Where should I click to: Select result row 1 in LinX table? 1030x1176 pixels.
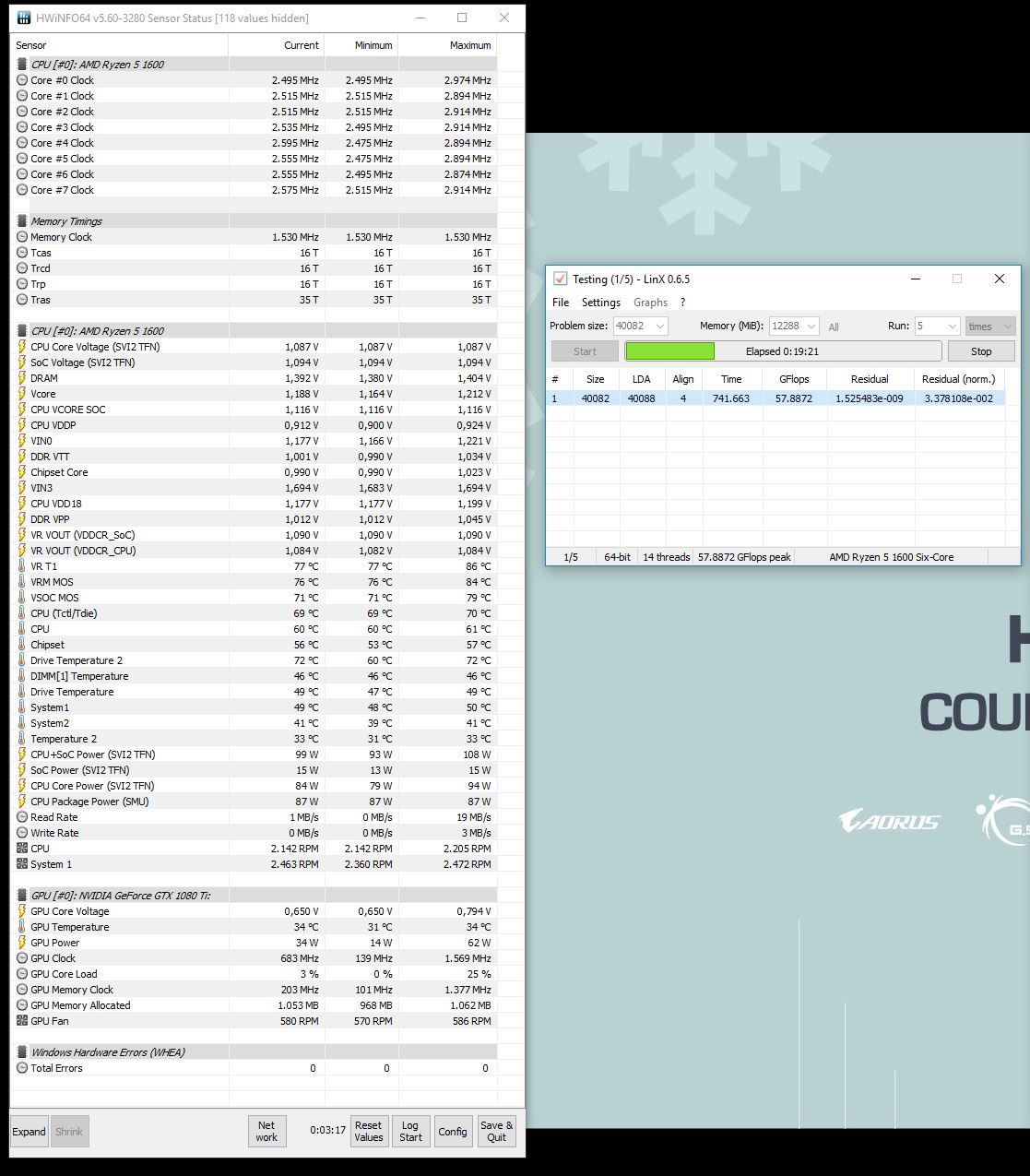pyautogui.click(x=775, y=398)
